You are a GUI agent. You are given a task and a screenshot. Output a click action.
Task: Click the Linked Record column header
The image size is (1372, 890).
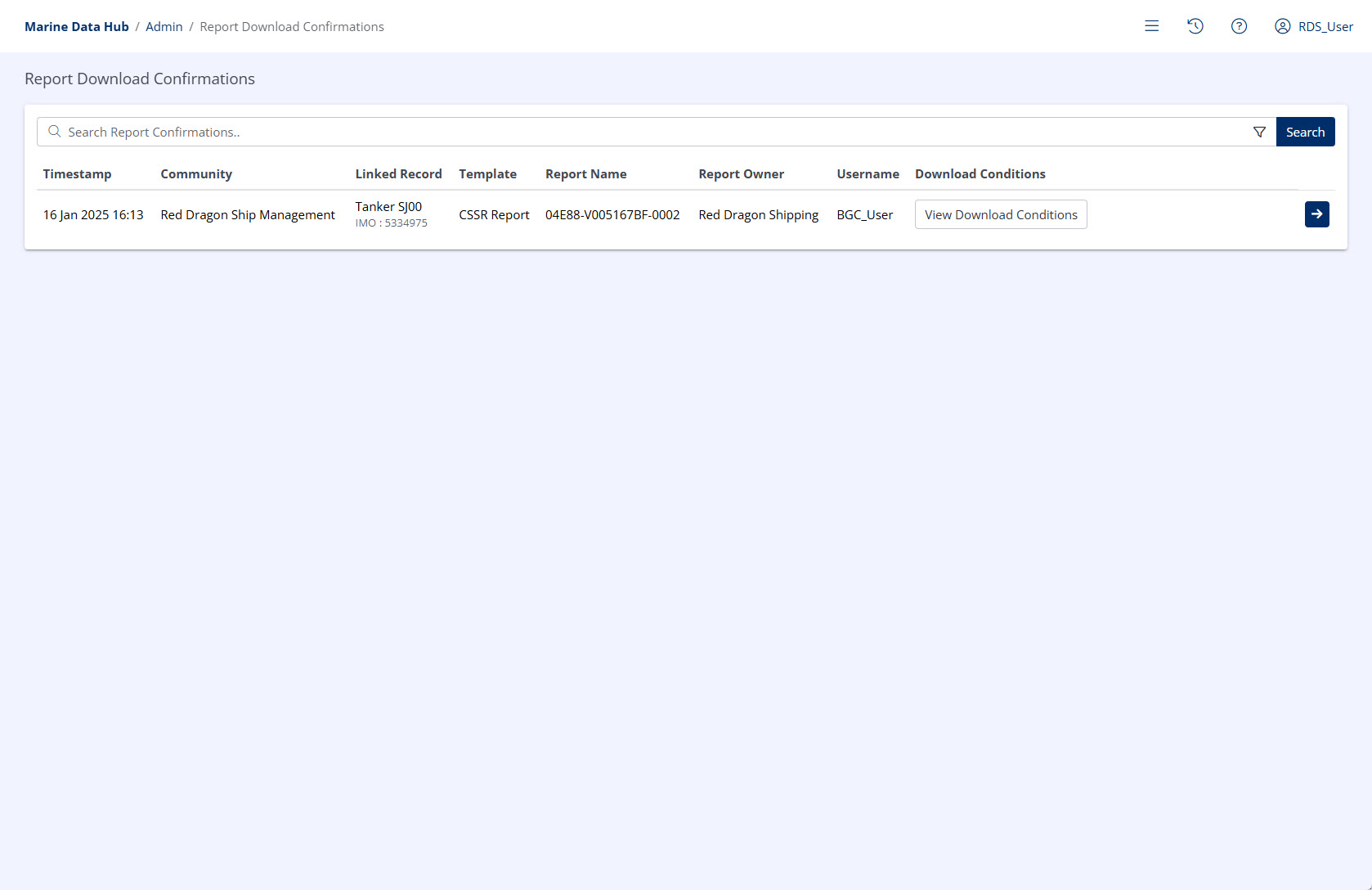point(398,173)
